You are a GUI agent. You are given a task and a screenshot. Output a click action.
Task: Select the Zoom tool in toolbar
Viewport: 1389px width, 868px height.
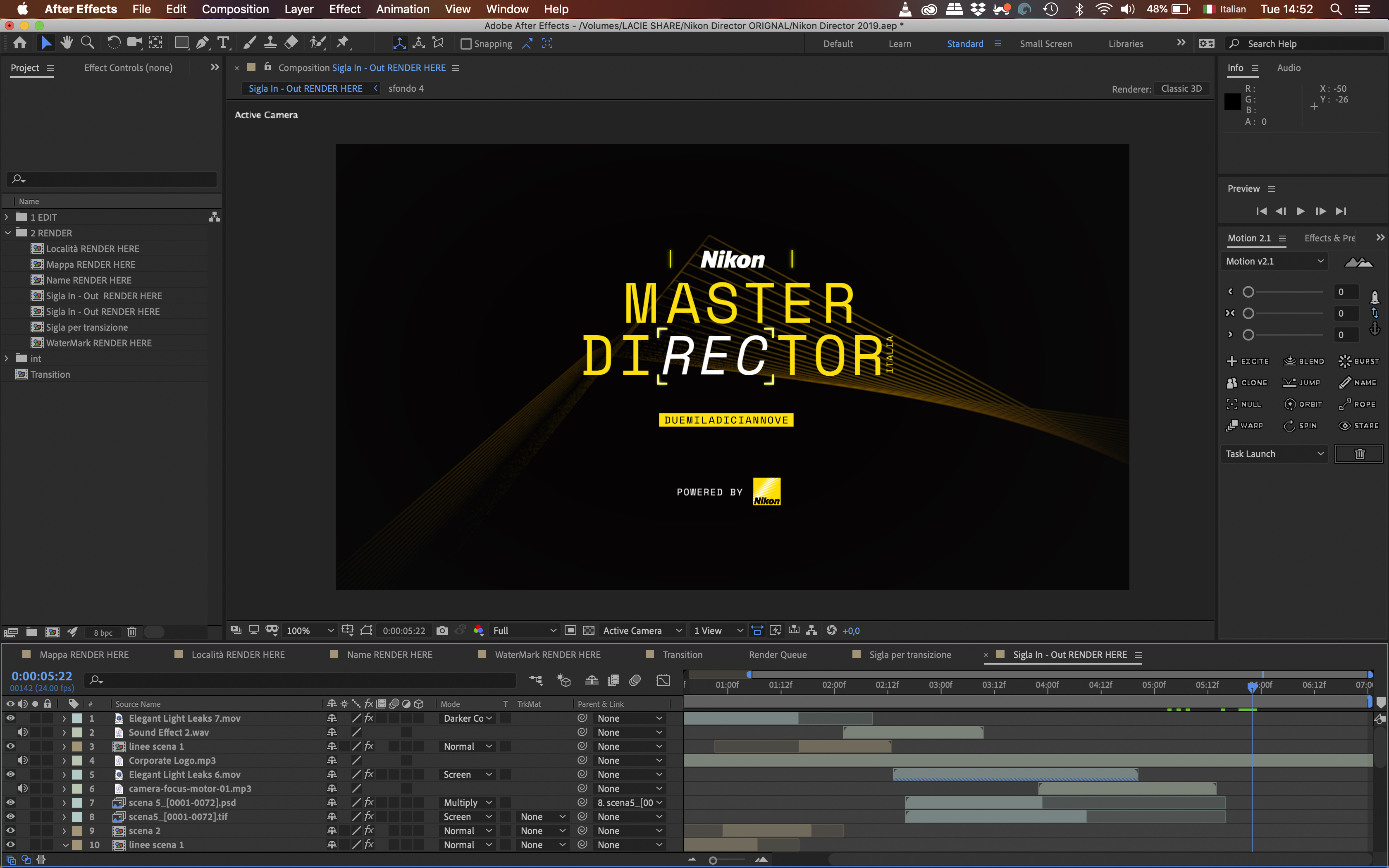coord(87,43)
